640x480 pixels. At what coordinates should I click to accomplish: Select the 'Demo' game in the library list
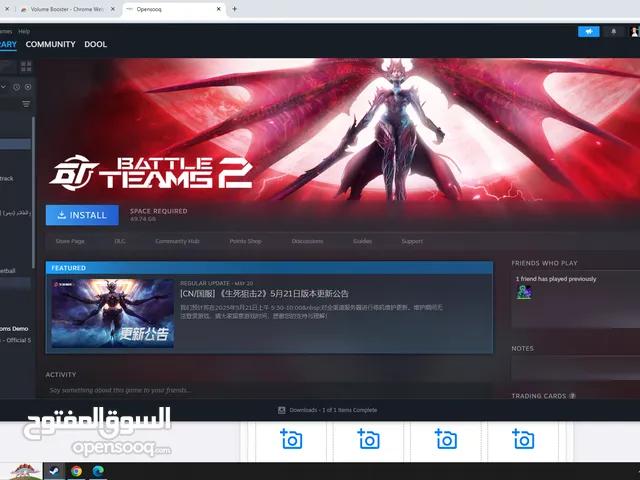pos(16,329)
